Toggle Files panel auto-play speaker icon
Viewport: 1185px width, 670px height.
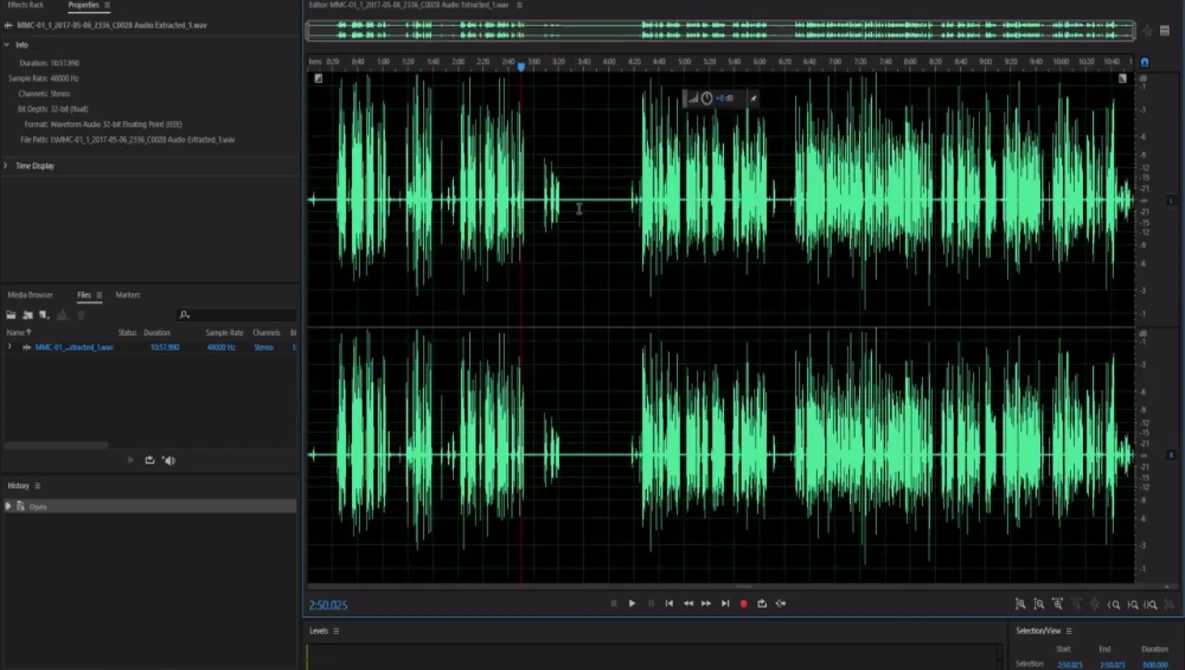(169, 460)
